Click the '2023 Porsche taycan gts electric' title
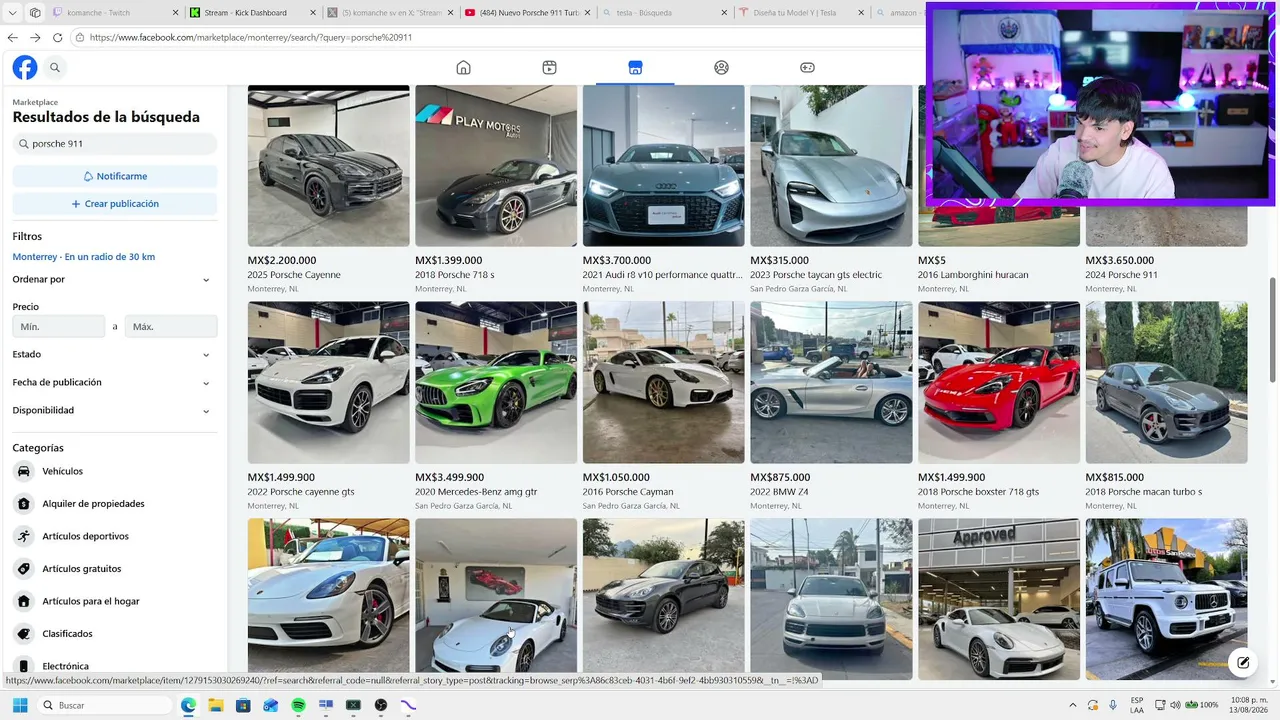 pos(816,275)
